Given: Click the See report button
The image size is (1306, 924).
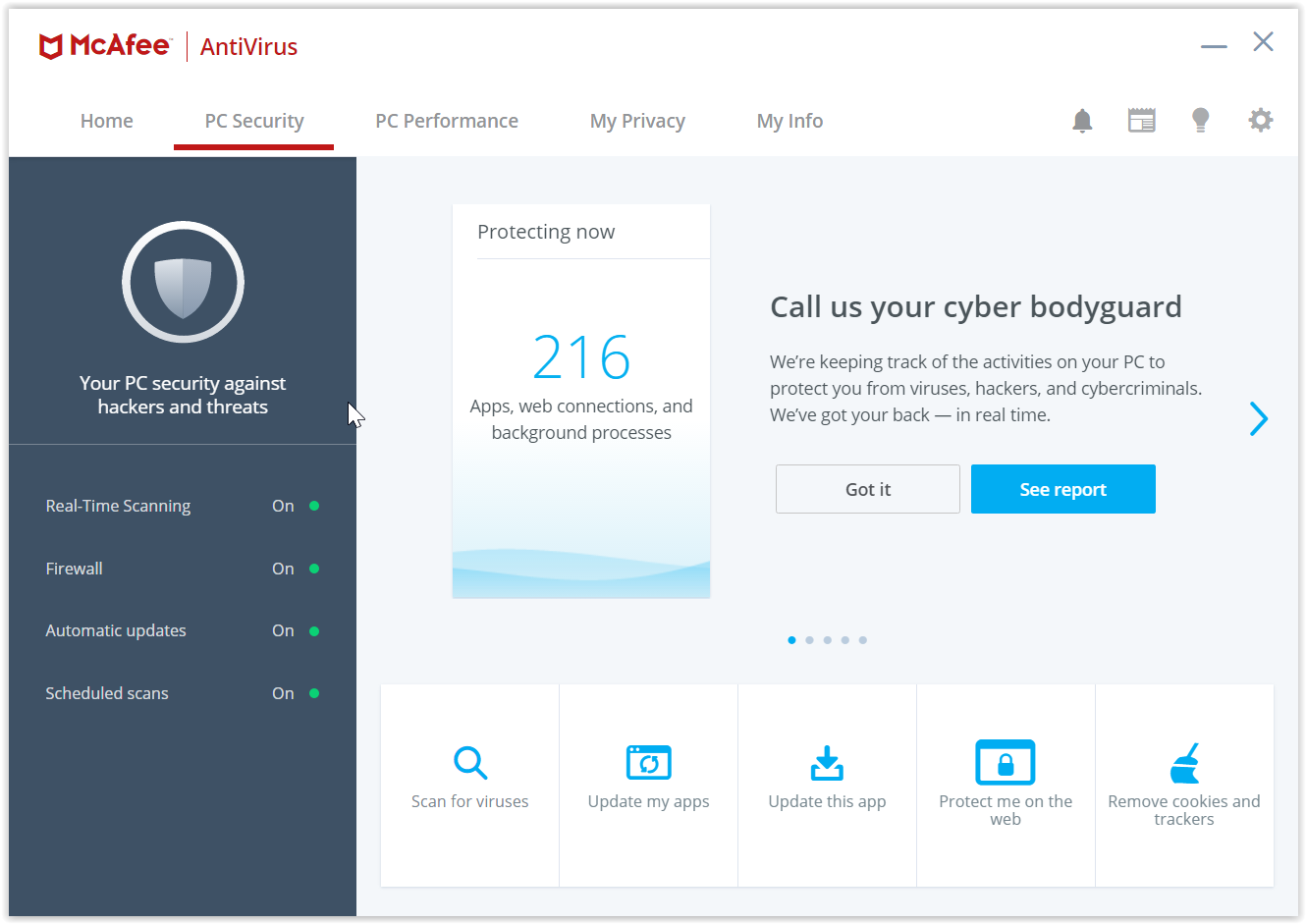Looking at the screenshot, I should click(1063, 489).
